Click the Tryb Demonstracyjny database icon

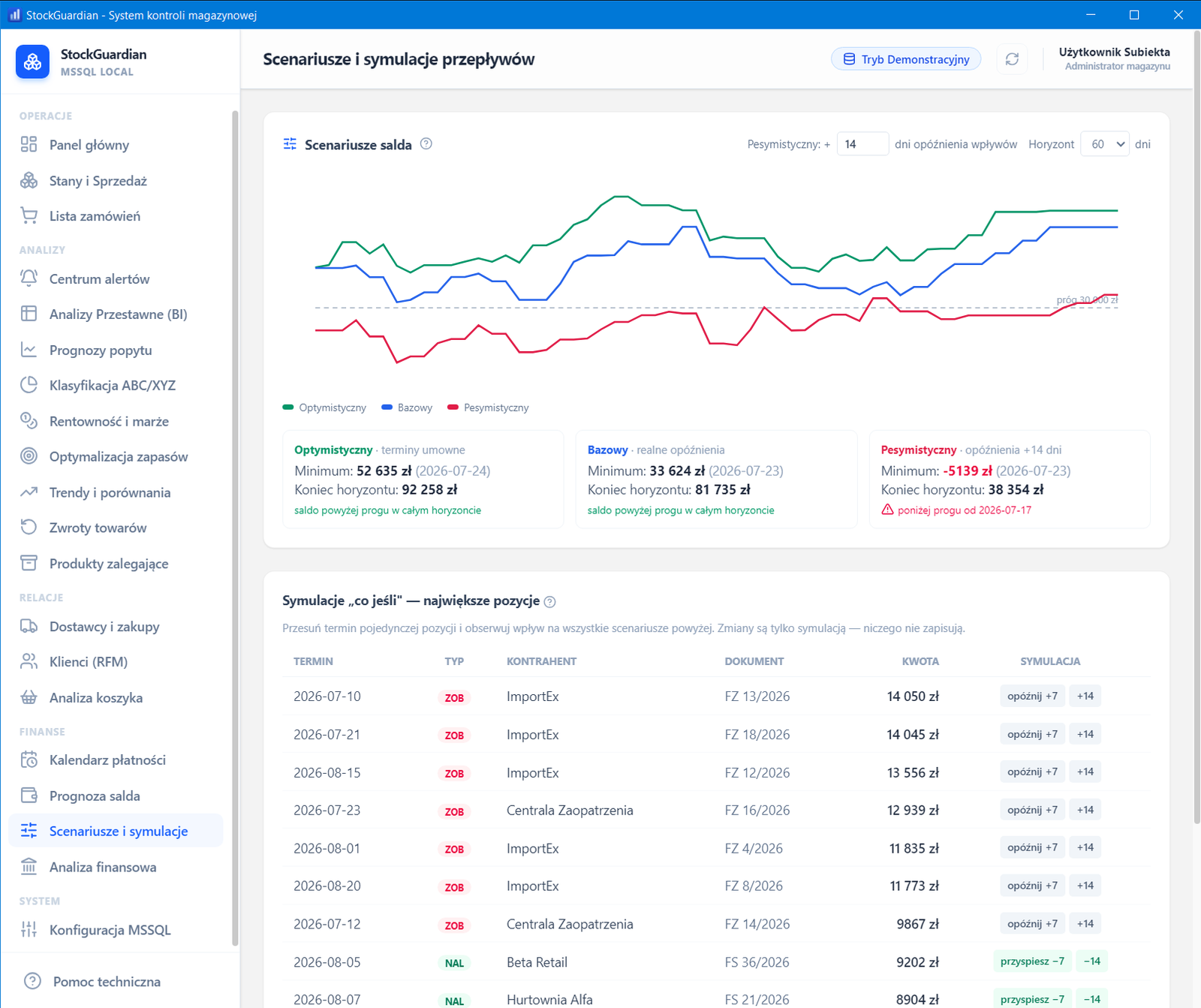coord(849,59)
